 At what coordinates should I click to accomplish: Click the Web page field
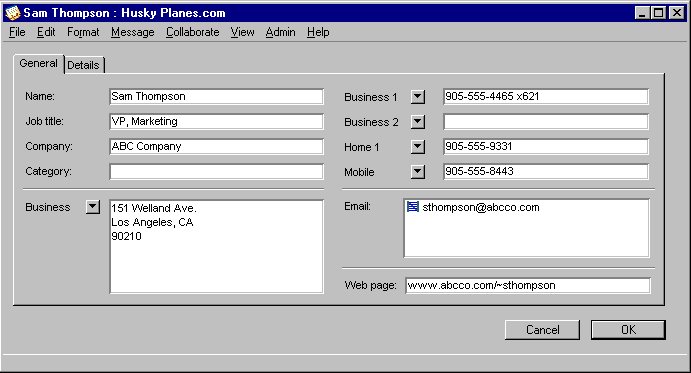(x=528, y=285)
